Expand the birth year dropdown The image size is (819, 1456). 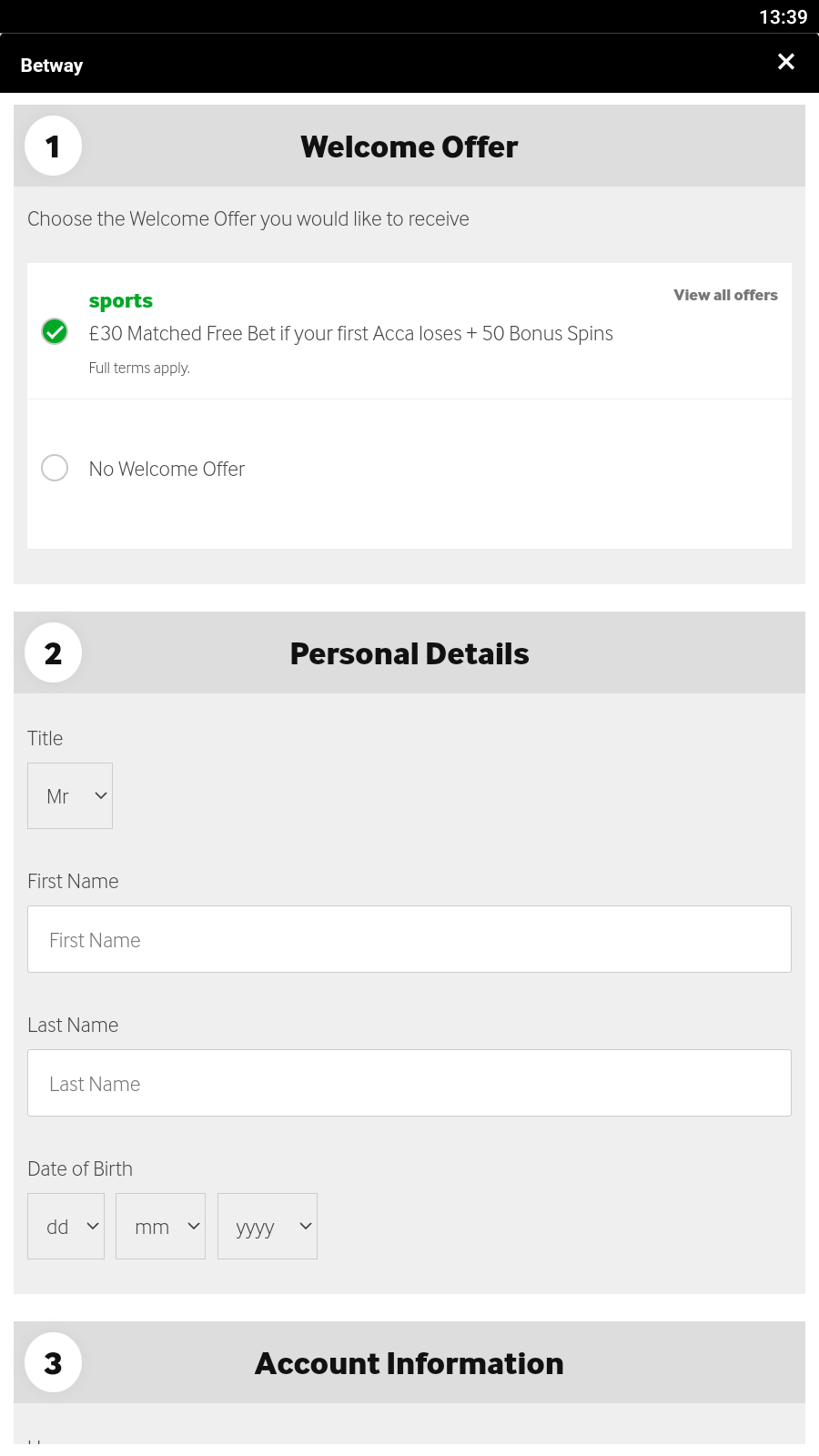(x=268, y=1227)
